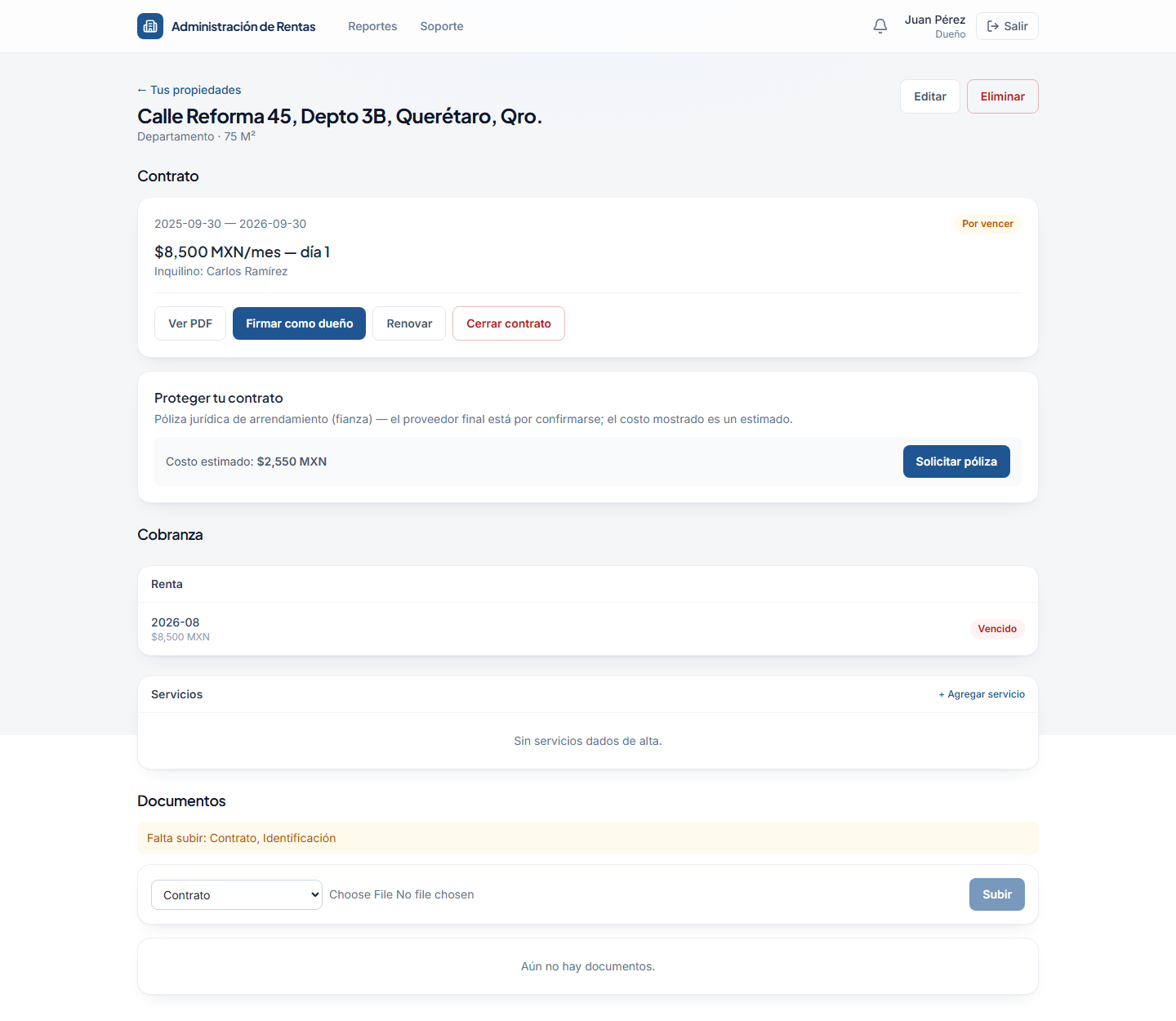
Task: Click Agregar servicio link
Action: [x=982, y=694]
